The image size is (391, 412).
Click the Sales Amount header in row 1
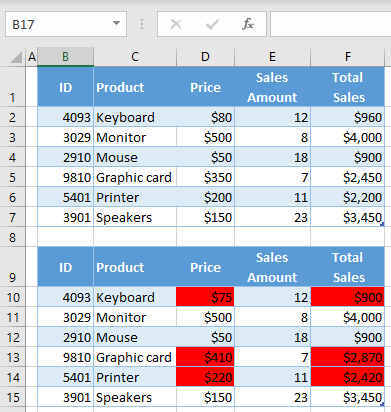(272, 87)
